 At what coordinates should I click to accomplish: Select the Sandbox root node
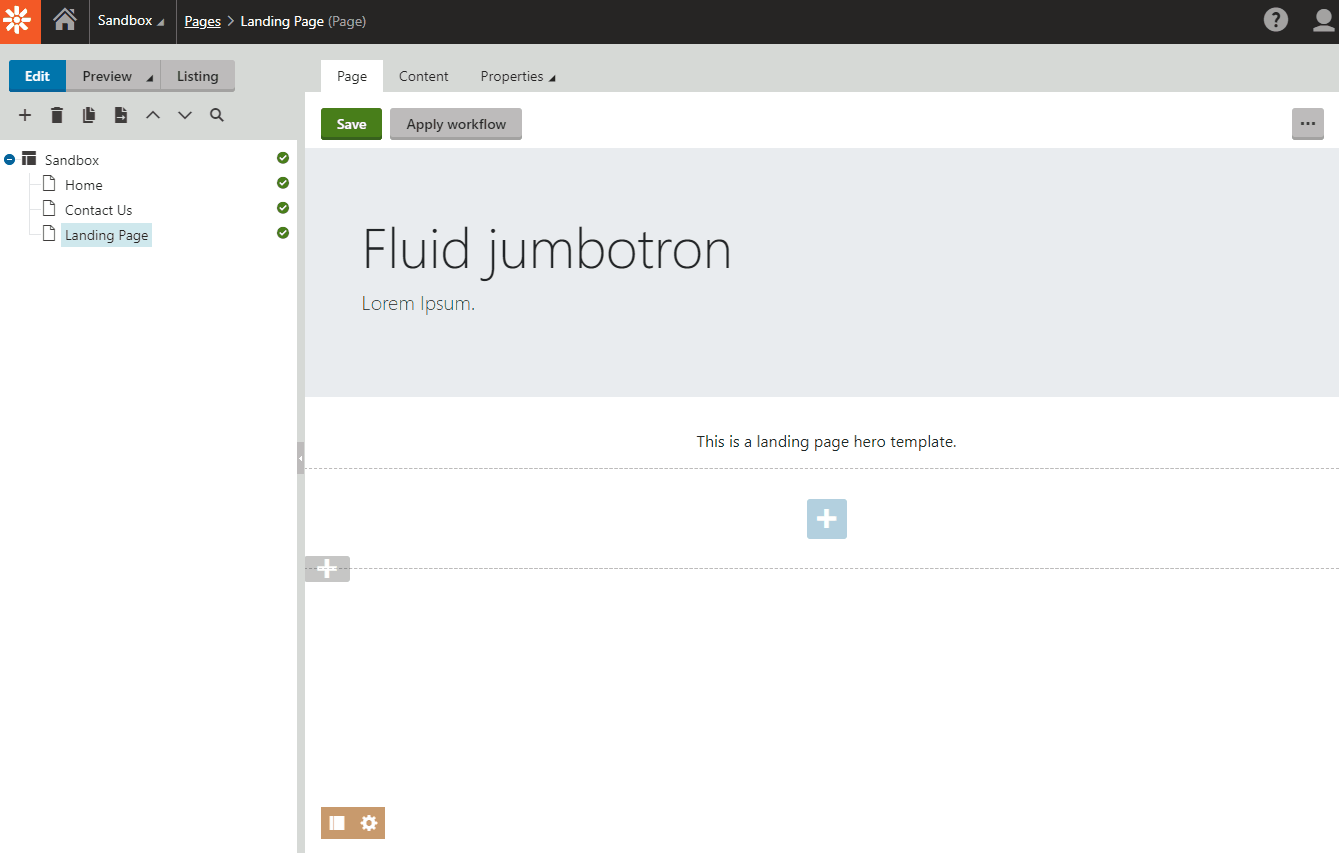click(72, 160)
